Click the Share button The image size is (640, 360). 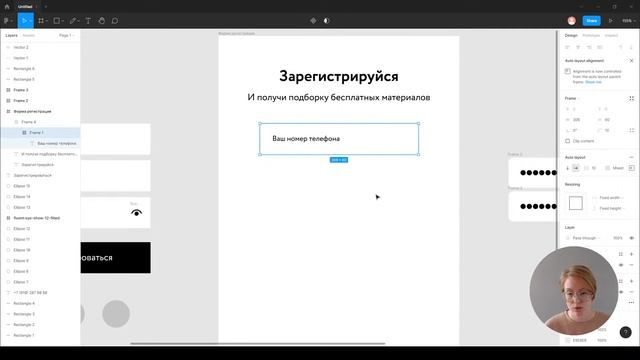point(591,20)
